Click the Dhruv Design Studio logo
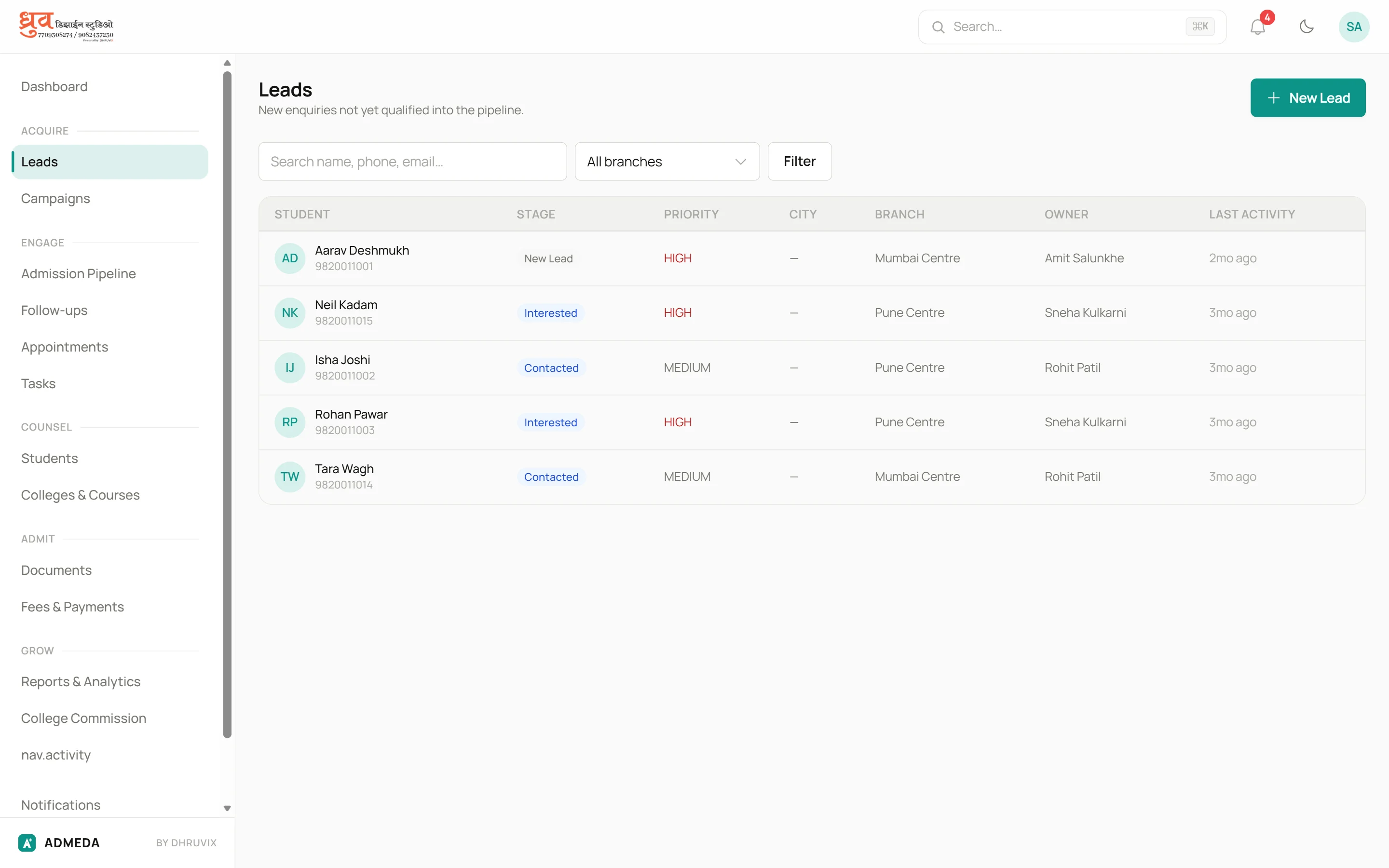The height and width of the screenshot is (868, 1389). click(x=67, y=27)
